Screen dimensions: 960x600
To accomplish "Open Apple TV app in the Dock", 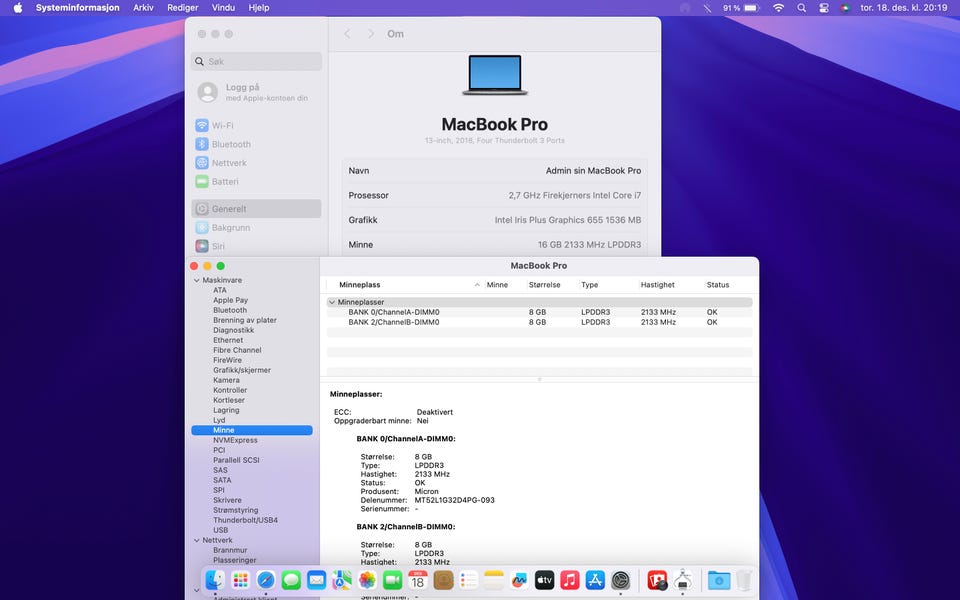I will 544,579.
